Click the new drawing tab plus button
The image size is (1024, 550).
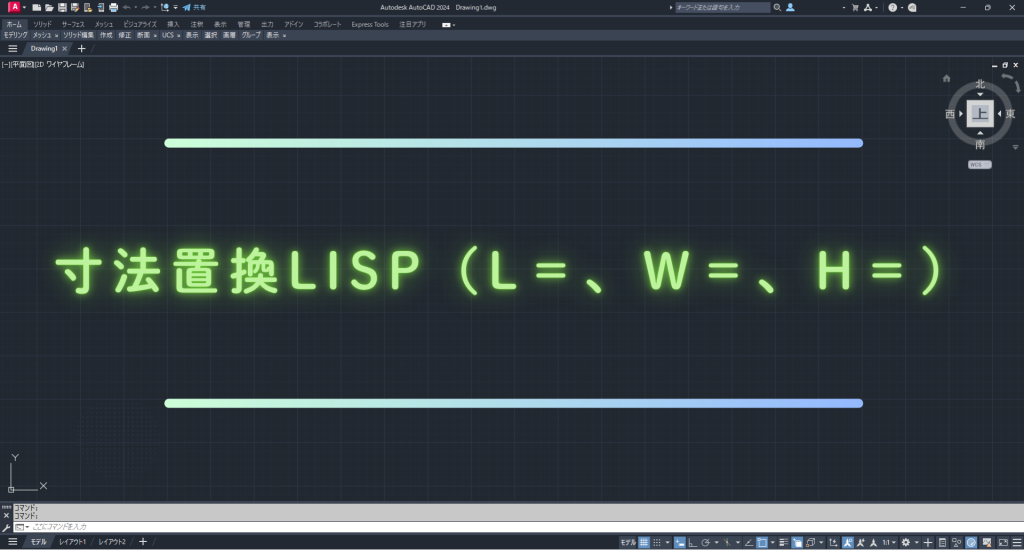click(x=81, y=48)
